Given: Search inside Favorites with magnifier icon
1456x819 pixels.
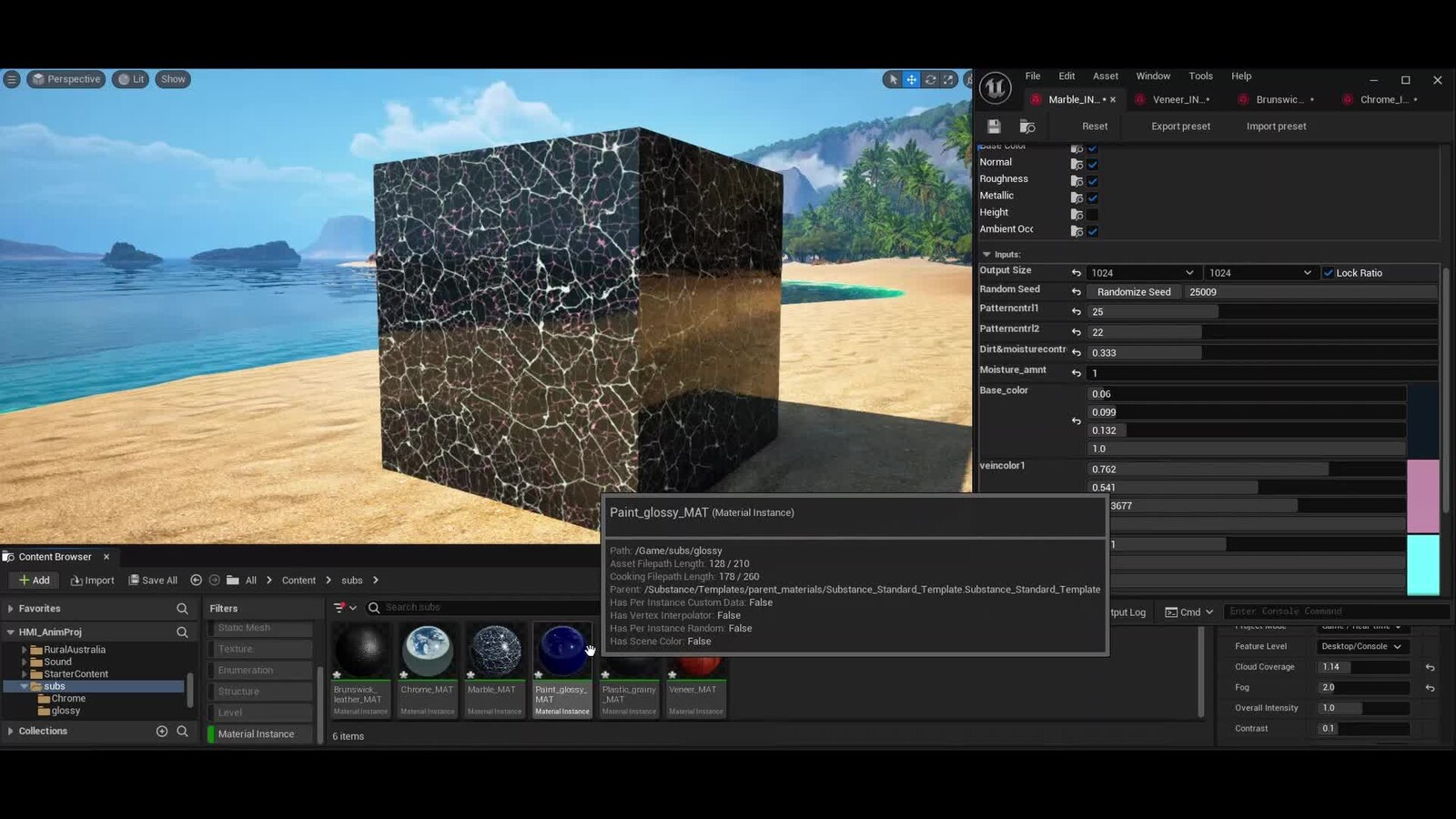Looking at the screenshot, I should [x=182, y=609].
